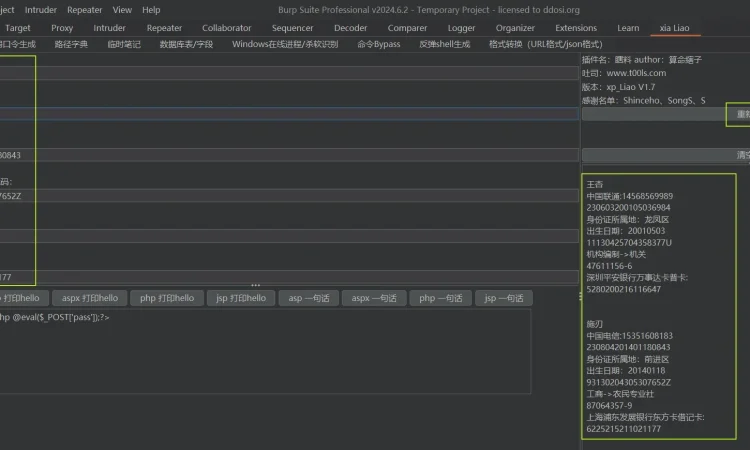Click the 出生日期: 20010503 line

(626, 231)
